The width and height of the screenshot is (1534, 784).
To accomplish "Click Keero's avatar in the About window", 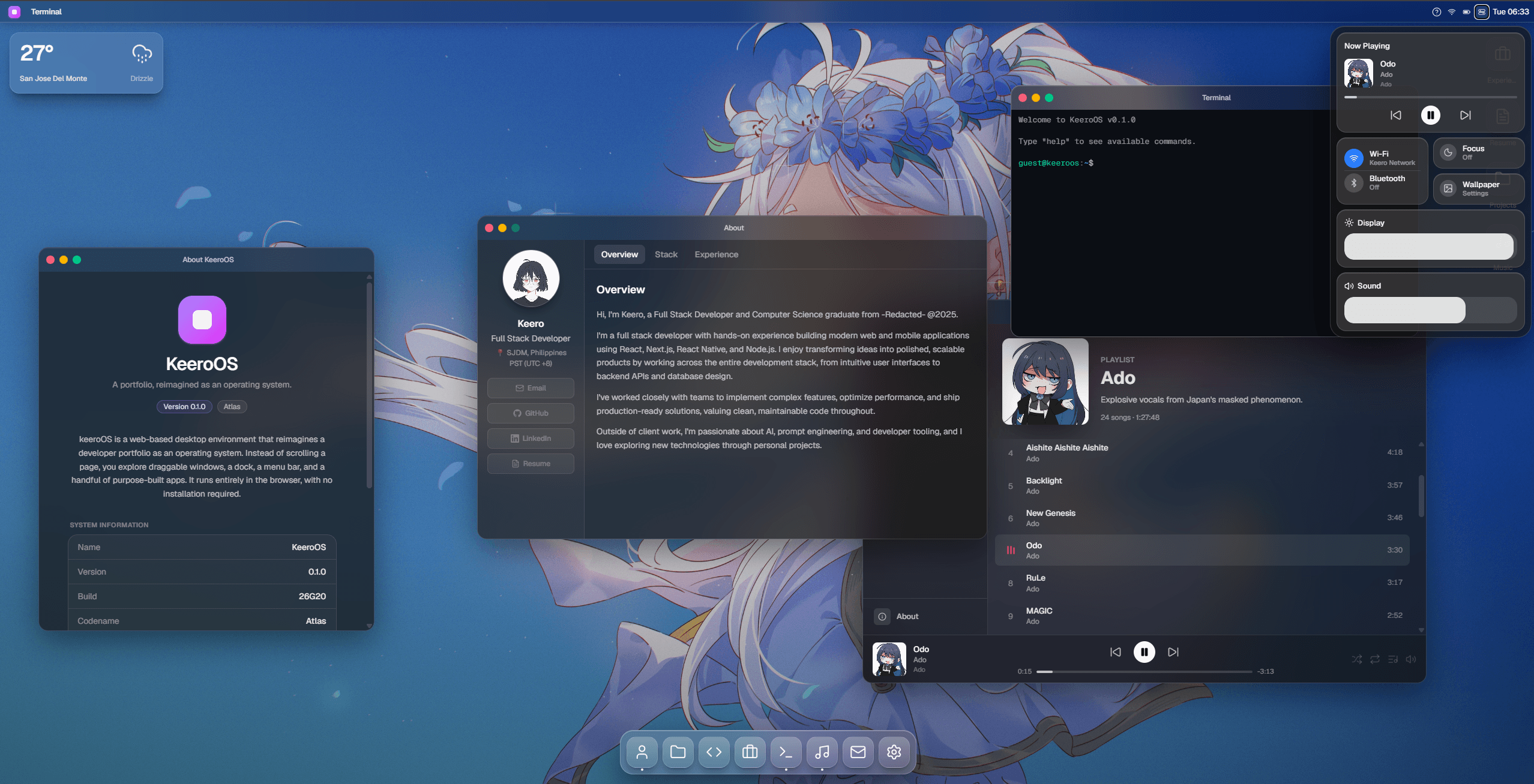I will coord(531,279).
